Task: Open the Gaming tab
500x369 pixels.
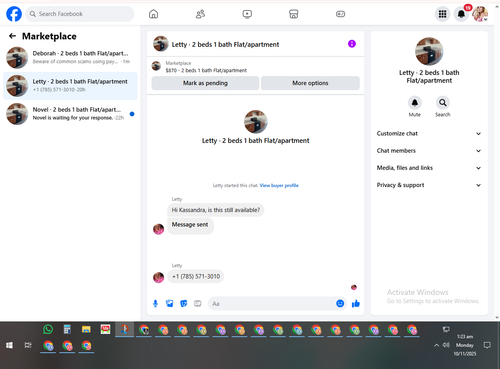Action: coord(340,14)
